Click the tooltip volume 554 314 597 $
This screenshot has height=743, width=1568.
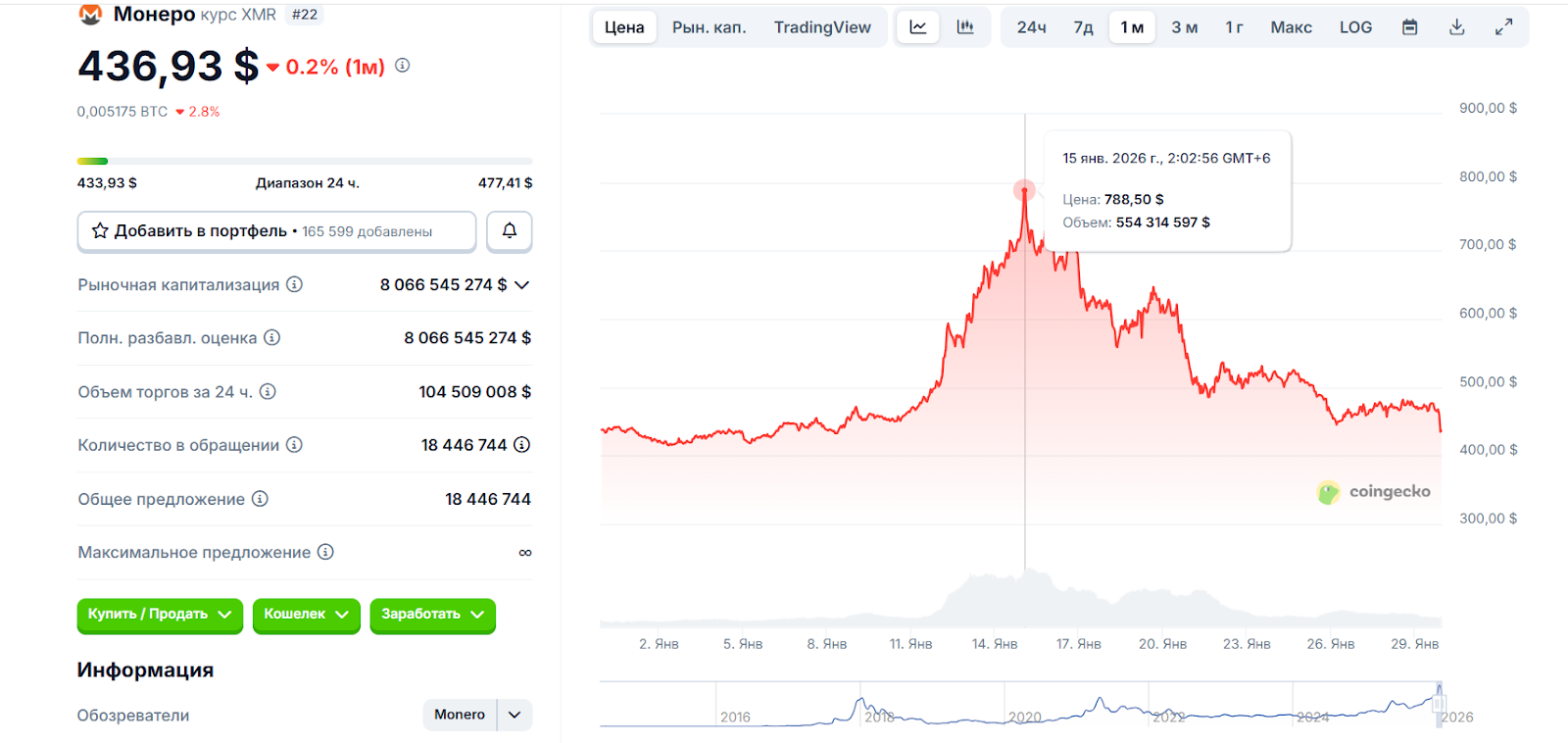click(x=1163, y=223)
